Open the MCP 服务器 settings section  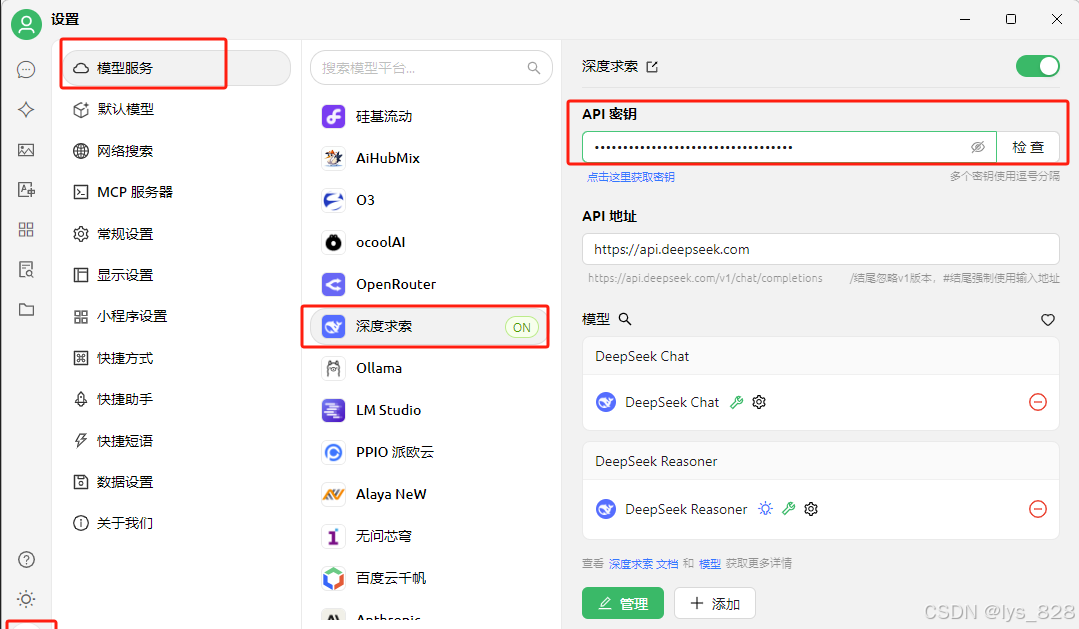176,192
